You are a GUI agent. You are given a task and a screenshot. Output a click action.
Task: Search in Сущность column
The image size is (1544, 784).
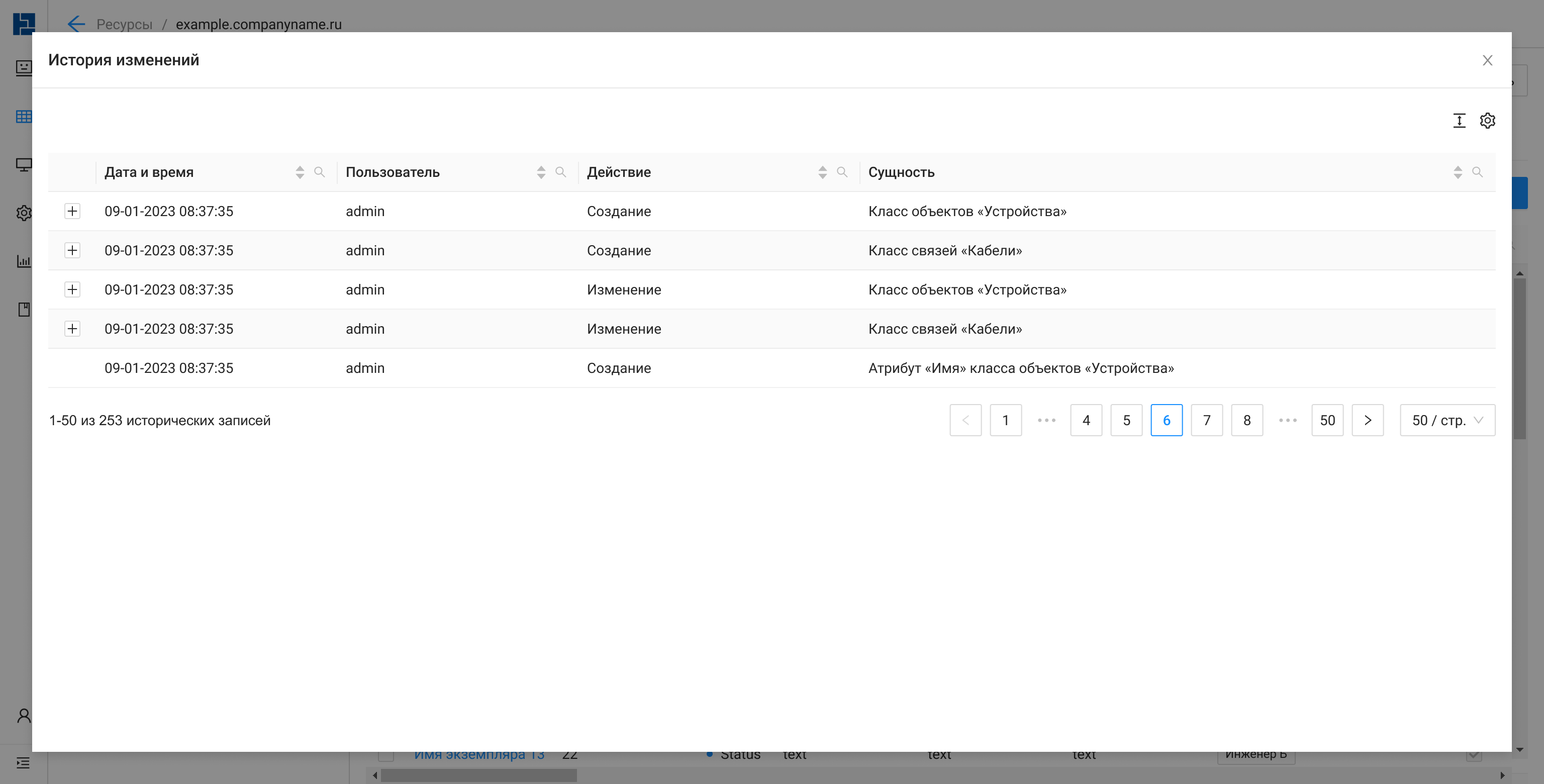[1477, 172]
